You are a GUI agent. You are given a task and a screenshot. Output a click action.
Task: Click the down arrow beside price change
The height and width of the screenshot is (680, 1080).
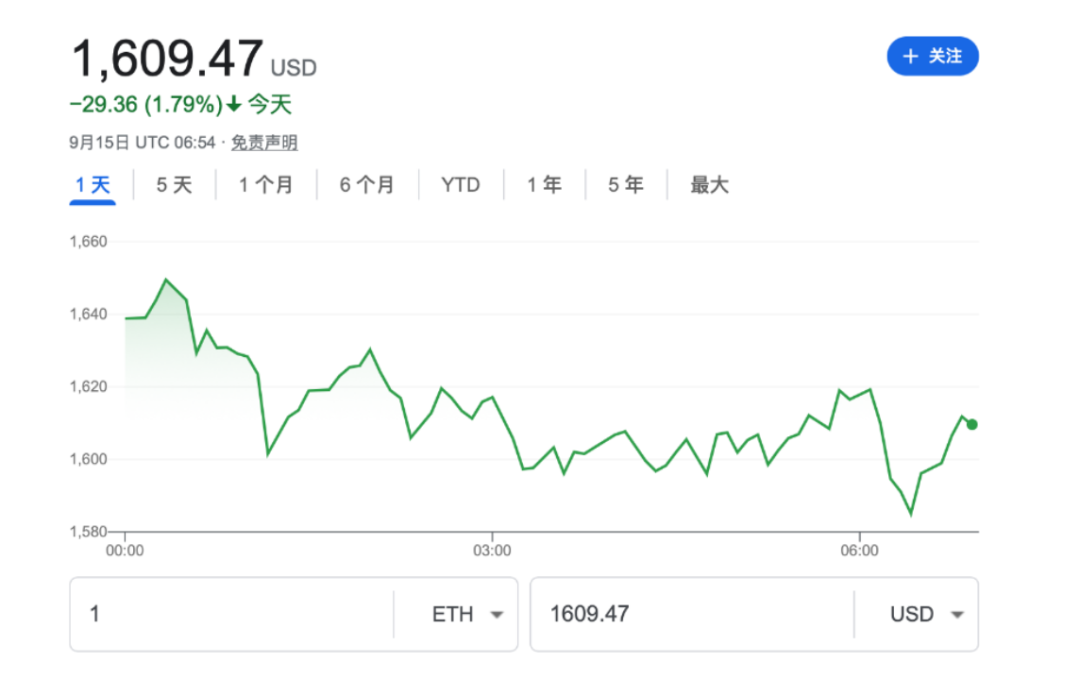[234, 104]
